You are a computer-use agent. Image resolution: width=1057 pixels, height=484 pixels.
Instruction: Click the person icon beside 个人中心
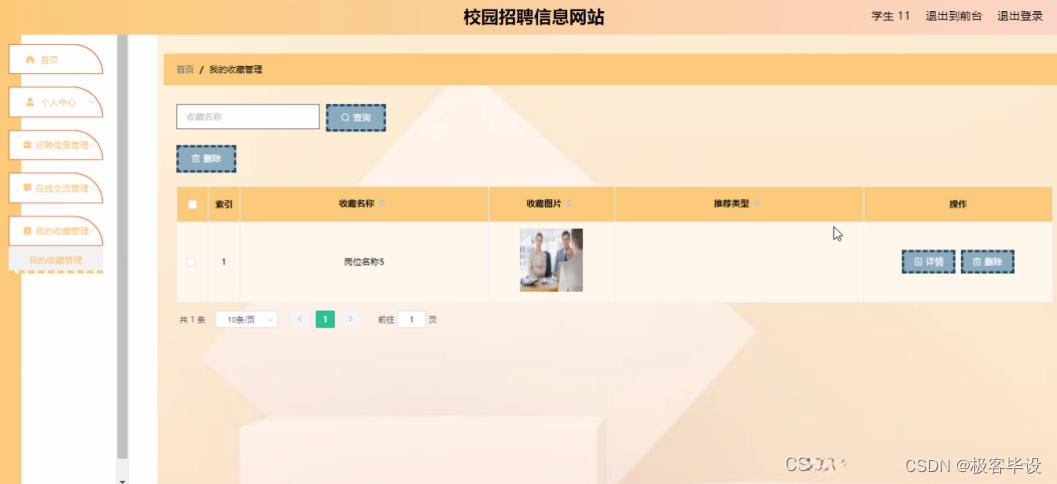point(30,102)
